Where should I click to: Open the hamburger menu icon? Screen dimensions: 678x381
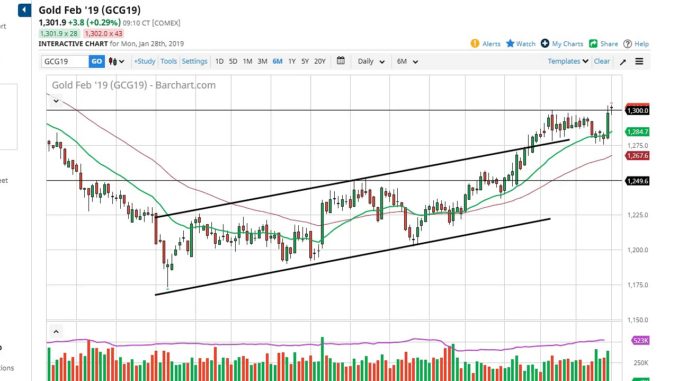pos(639,61)
